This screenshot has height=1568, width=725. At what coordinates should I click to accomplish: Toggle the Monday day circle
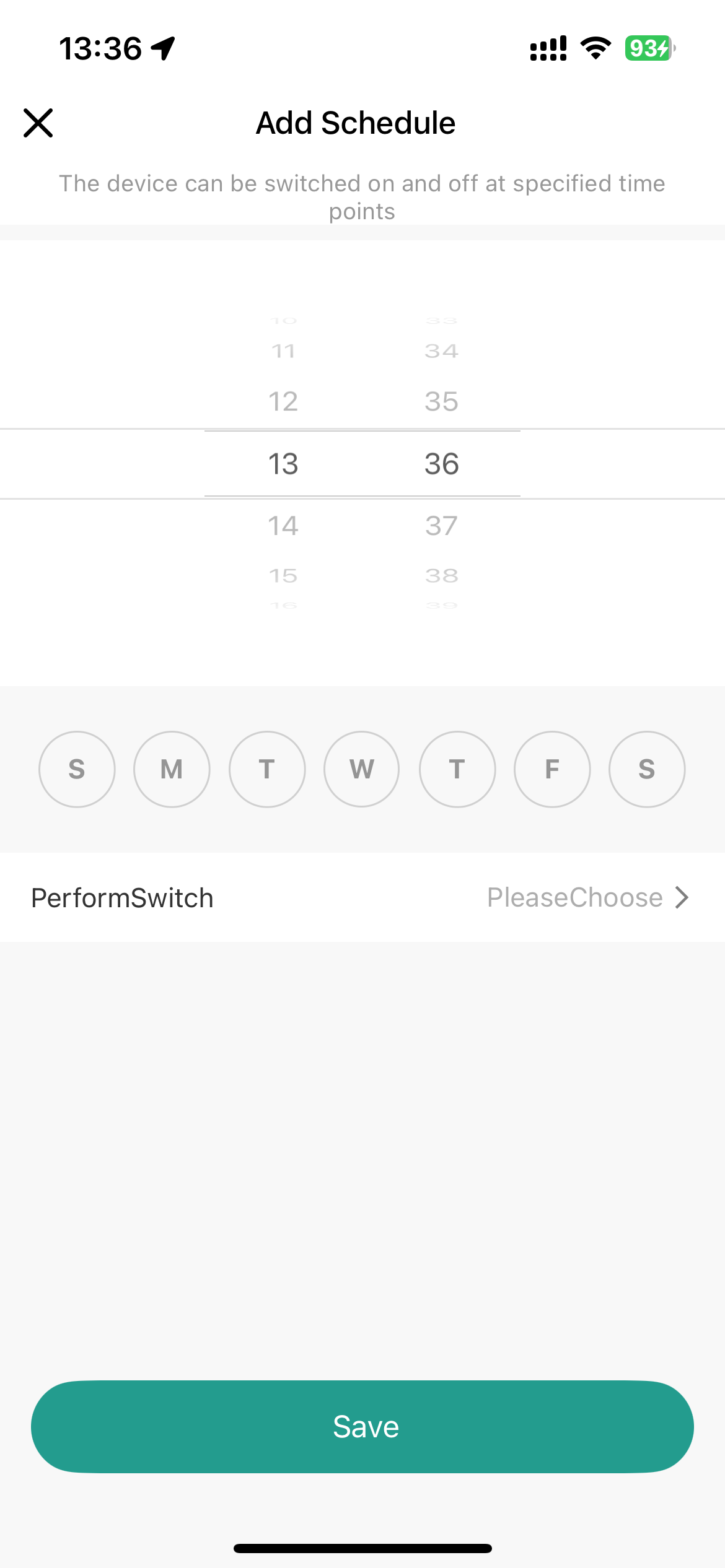[x=172, y=769]
